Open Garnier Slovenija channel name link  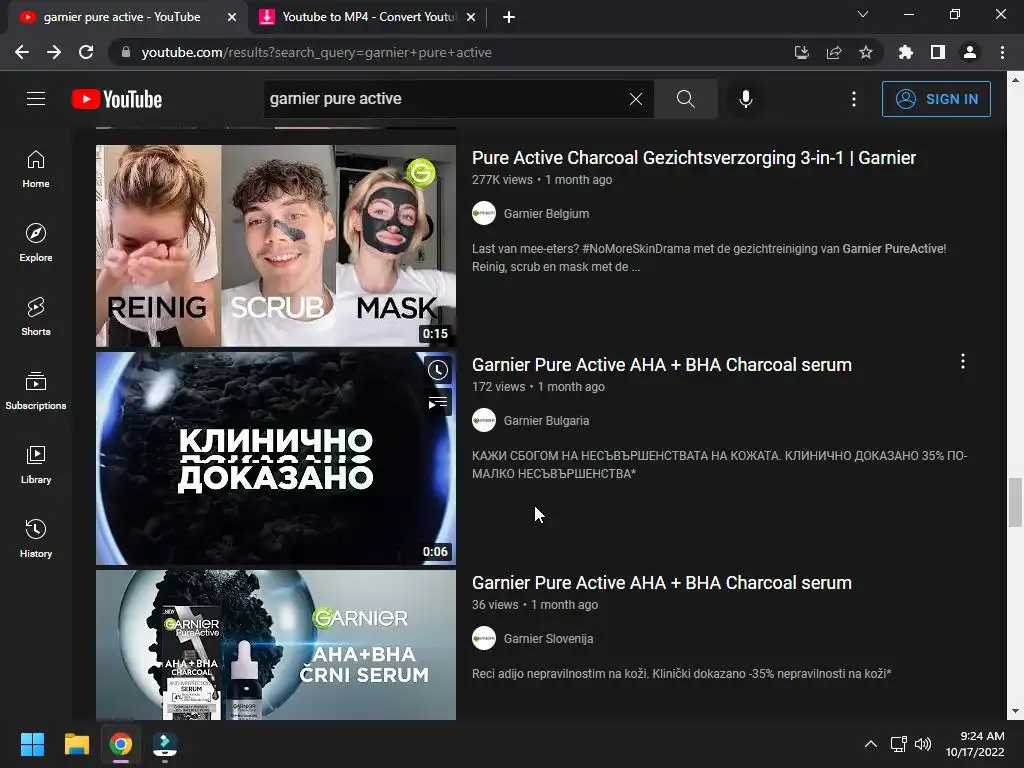[x=548, y=639]
